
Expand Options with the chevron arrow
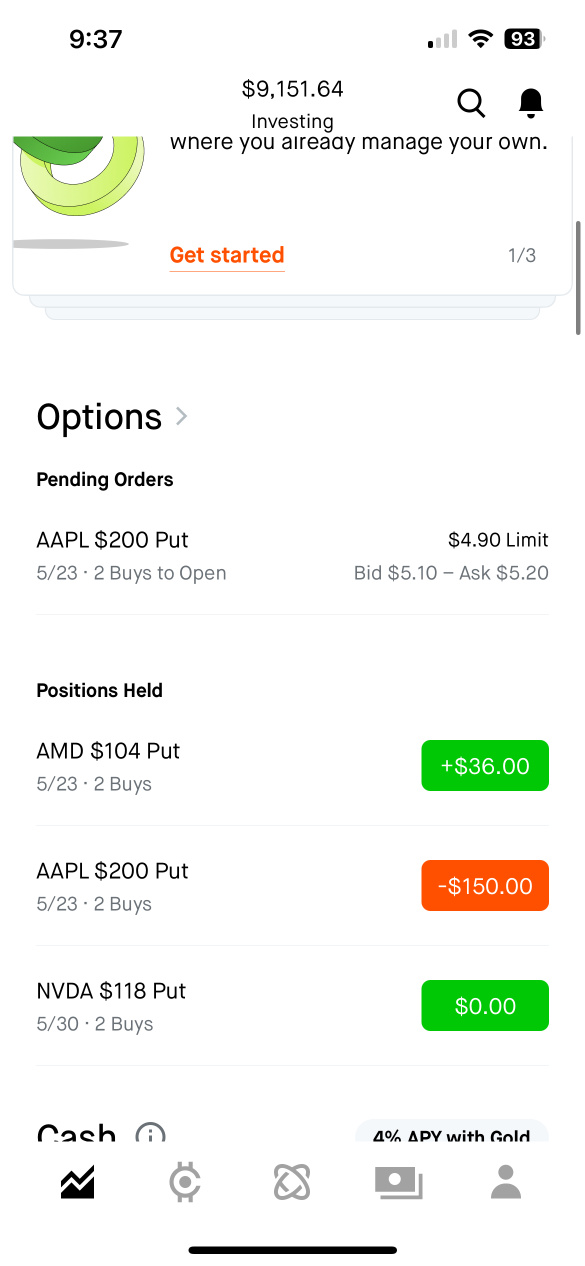[x=182, y=416]
